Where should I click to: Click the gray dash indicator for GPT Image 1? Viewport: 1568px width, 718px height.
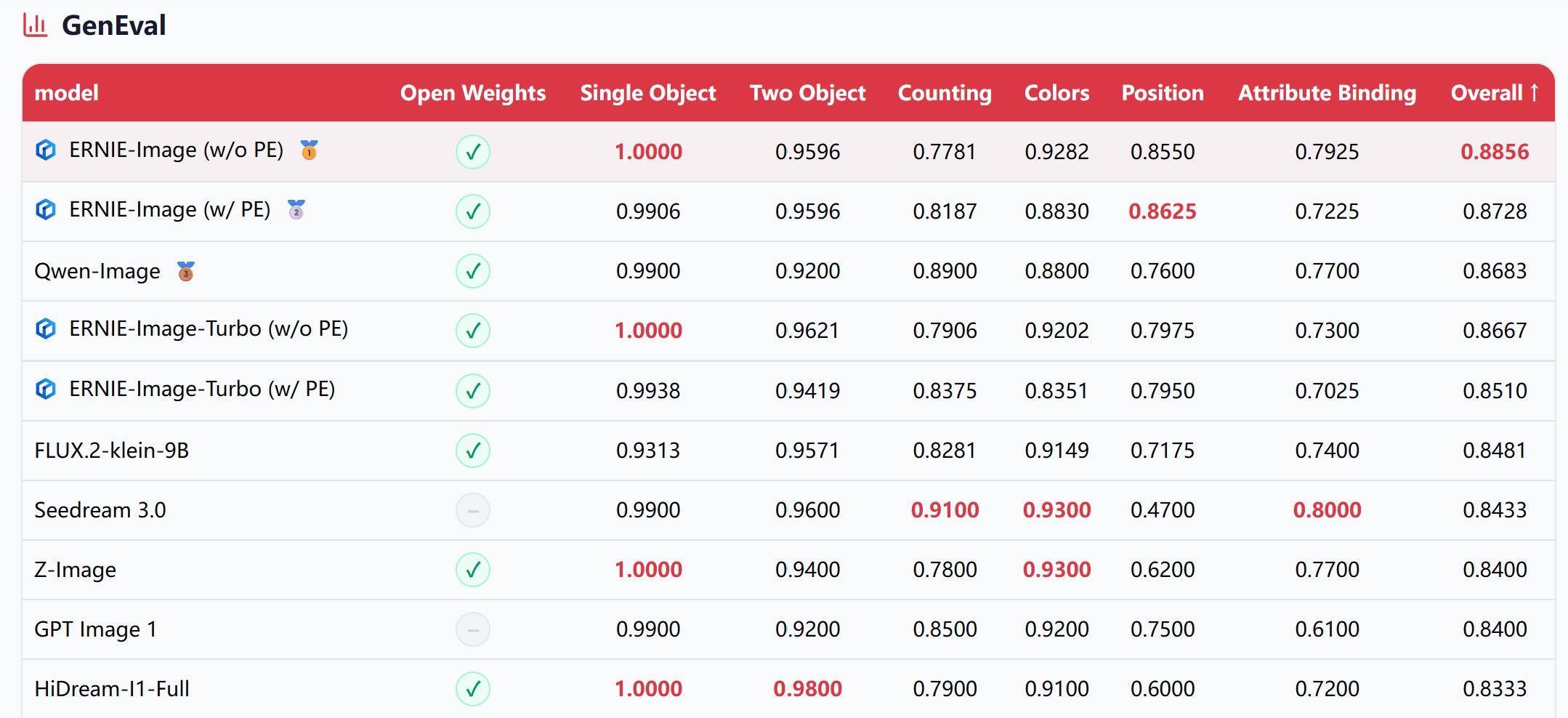click(472, 629)
